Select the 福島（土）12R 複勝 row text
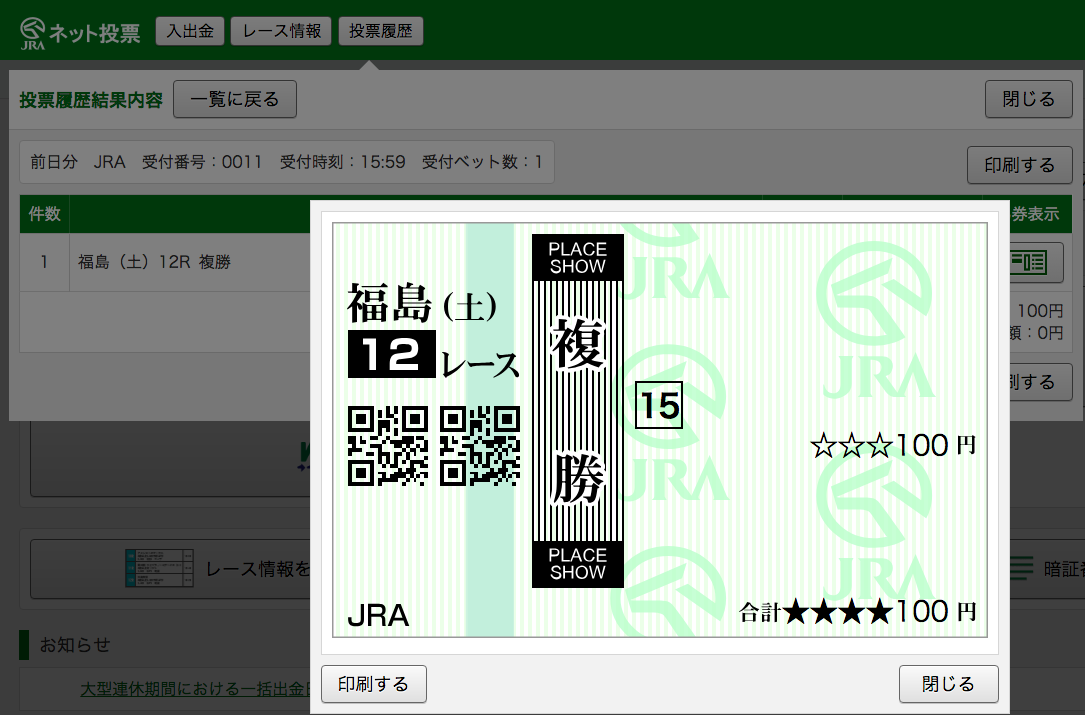The height and width of the screenshot is (715, 1085). click(x=154, y=262)
